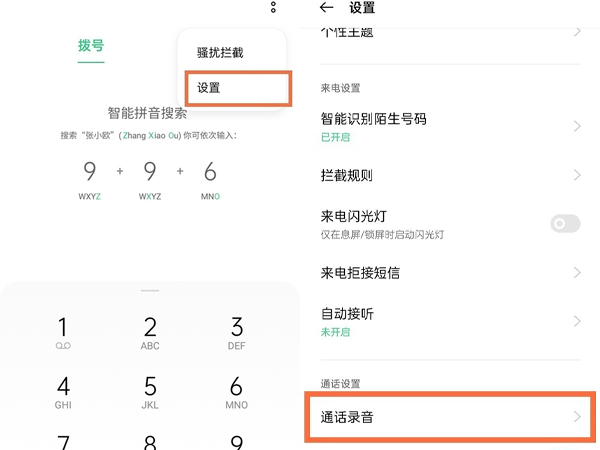Expand the 拦截规则 entry arrow
This screenshot has width=600, height=450.
click(x=577, y=175)
